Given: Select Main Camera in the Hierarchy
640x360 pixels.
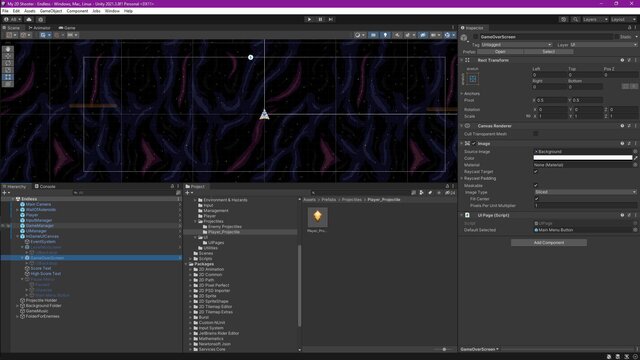Looking at the screenshot, I should click(38, 204).
